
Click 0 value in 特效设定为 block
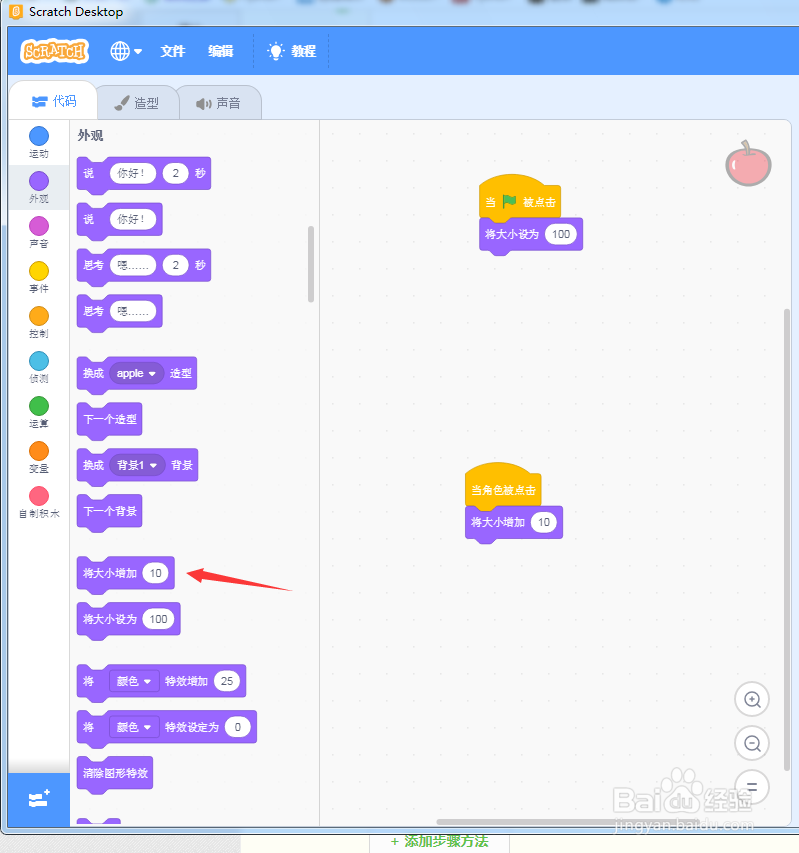coord(238,727)
